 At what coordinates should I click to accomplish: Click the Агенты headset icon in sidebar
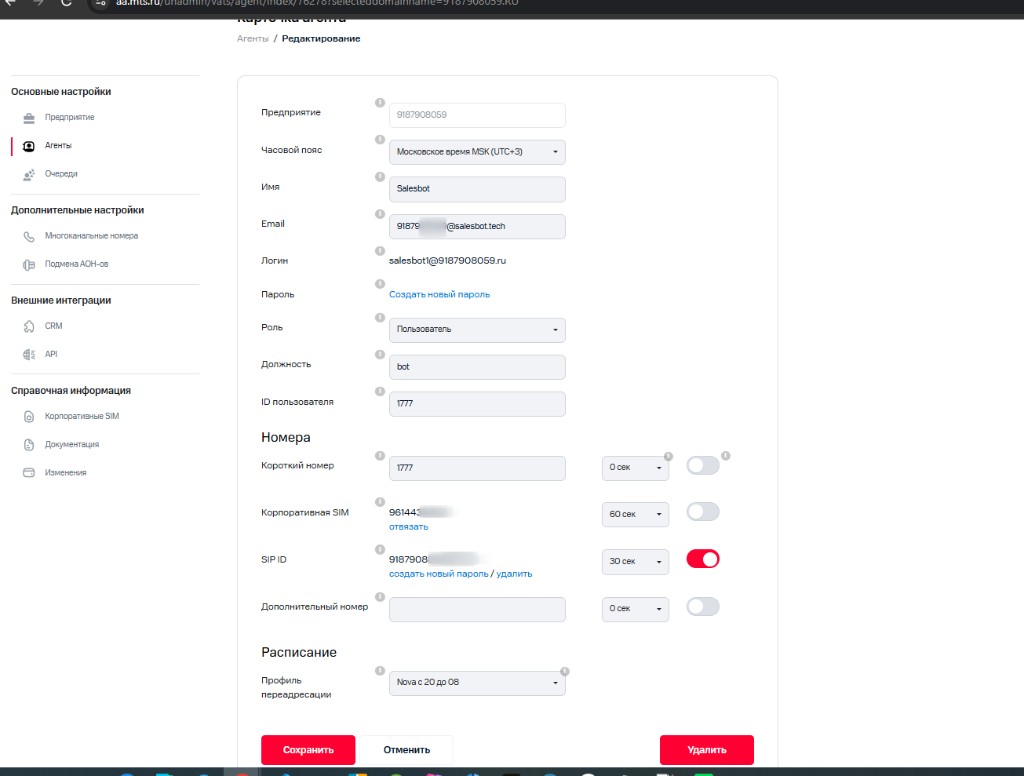29,146
